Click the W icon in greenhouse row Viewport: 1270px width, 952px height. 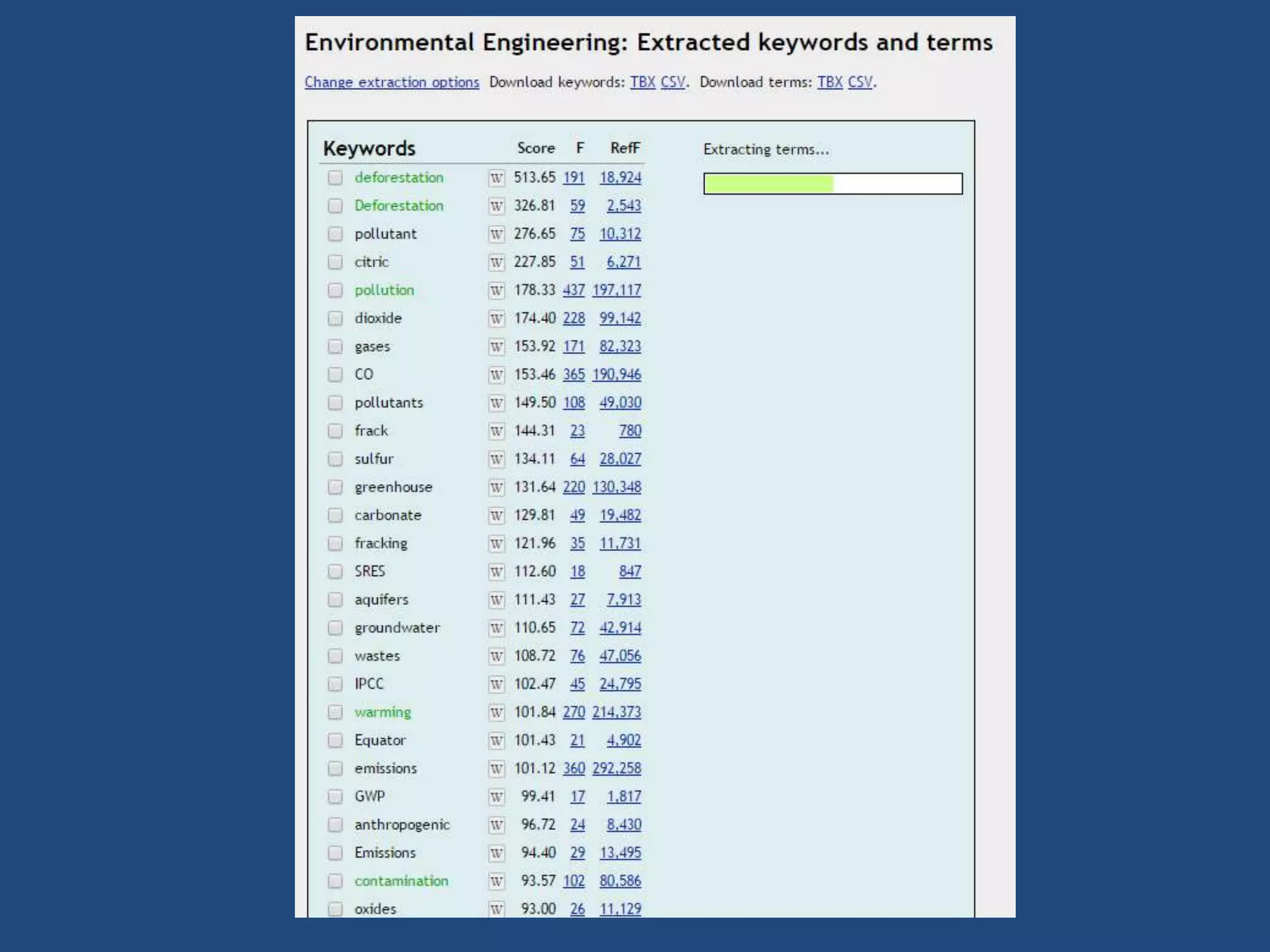point(496,488)
